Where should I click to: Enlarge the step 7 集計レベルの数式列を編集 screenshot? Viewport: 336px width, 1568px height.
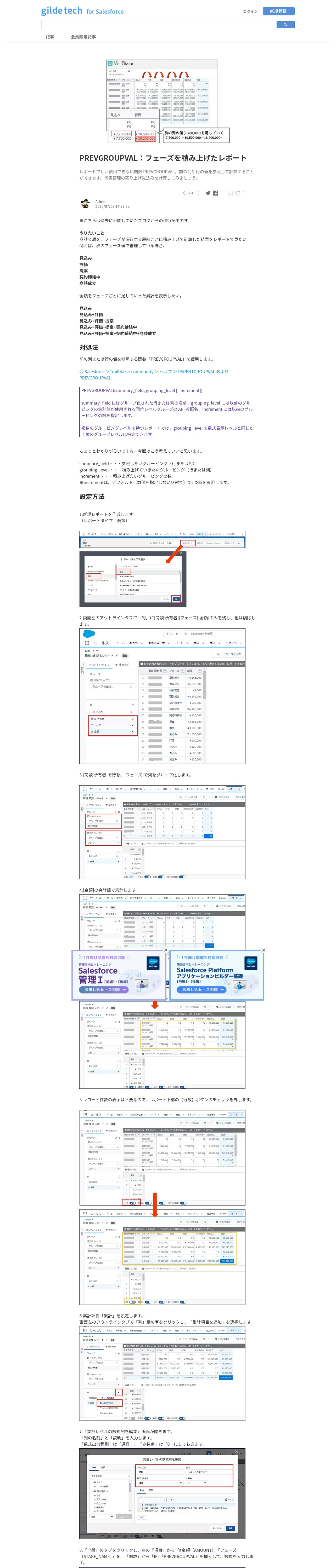(162, 1493)
